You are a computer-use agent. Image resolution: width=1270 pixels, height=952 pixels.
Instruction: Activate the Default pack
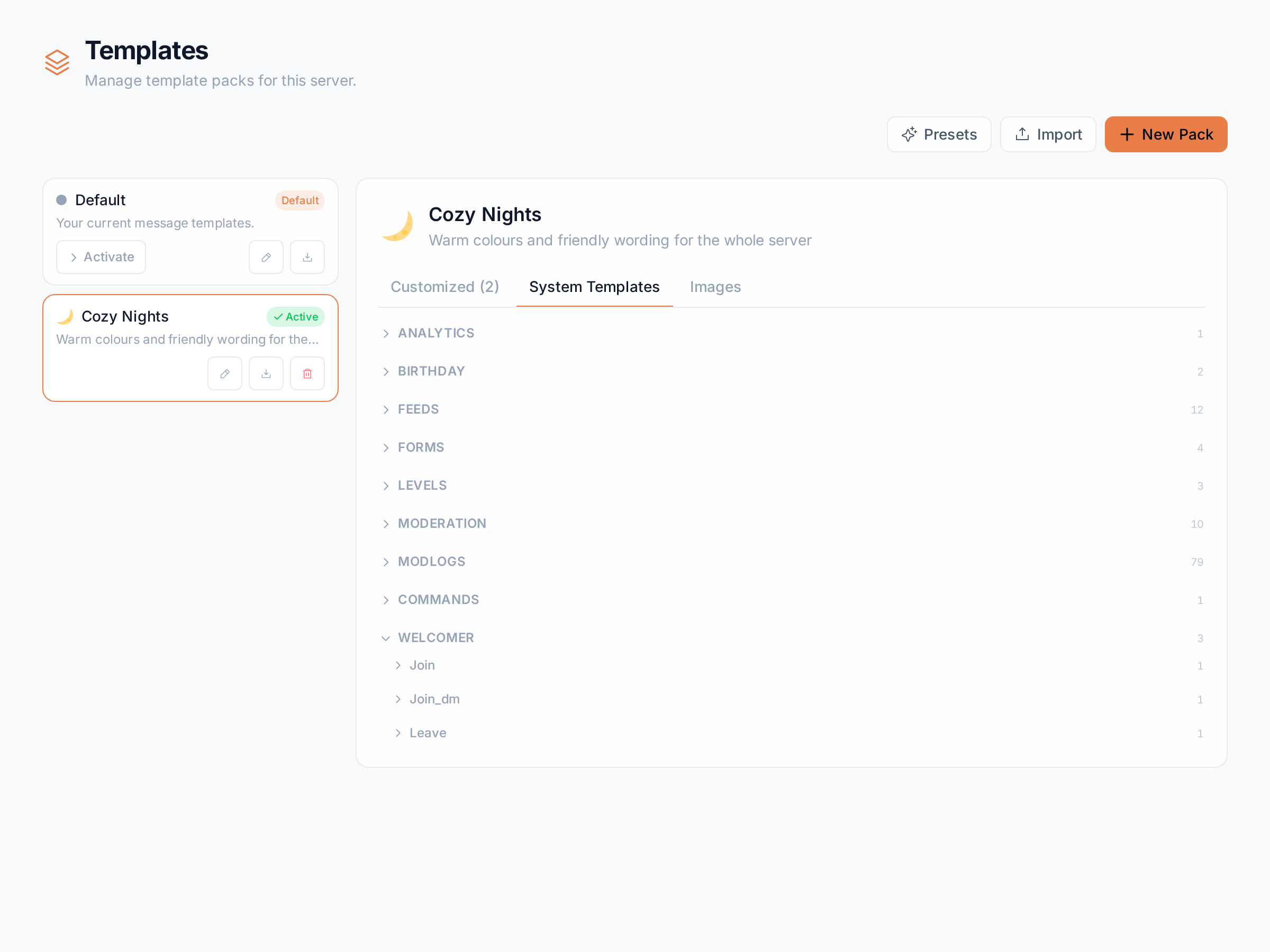pos(101,257)
